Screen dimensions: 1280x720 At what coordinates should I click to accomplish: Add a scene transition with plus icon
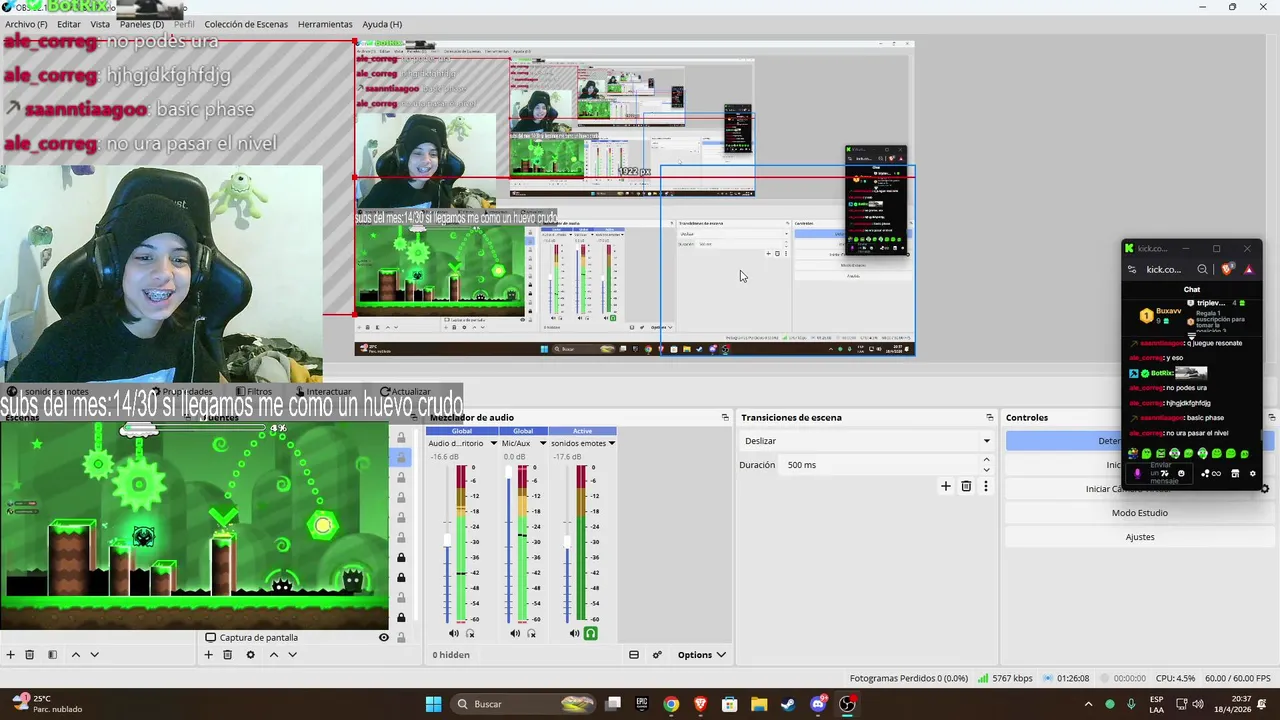[945, 486]
